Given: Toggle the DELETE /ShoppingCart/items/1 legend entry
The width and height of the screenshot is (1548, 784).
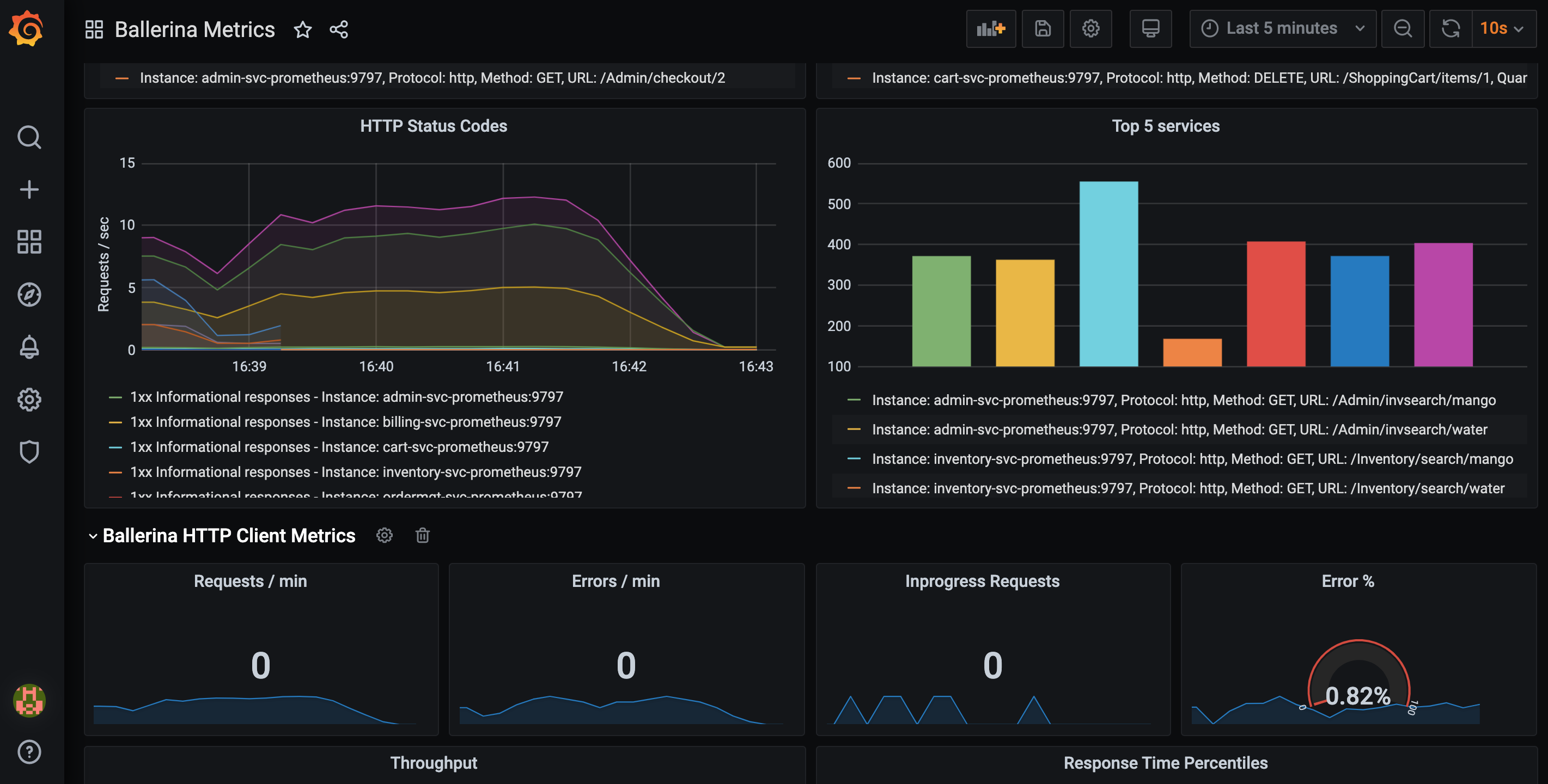Looking at the screenshot, I should 1199,78.
